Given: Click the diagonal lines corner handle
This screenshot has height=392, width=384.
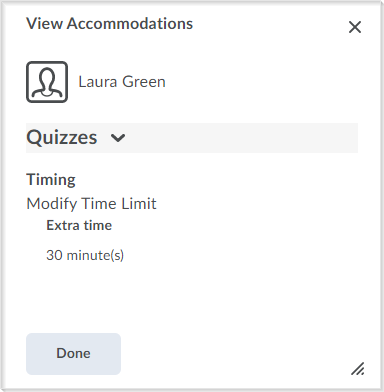Looking at the screenshot, I should [358, 369].
